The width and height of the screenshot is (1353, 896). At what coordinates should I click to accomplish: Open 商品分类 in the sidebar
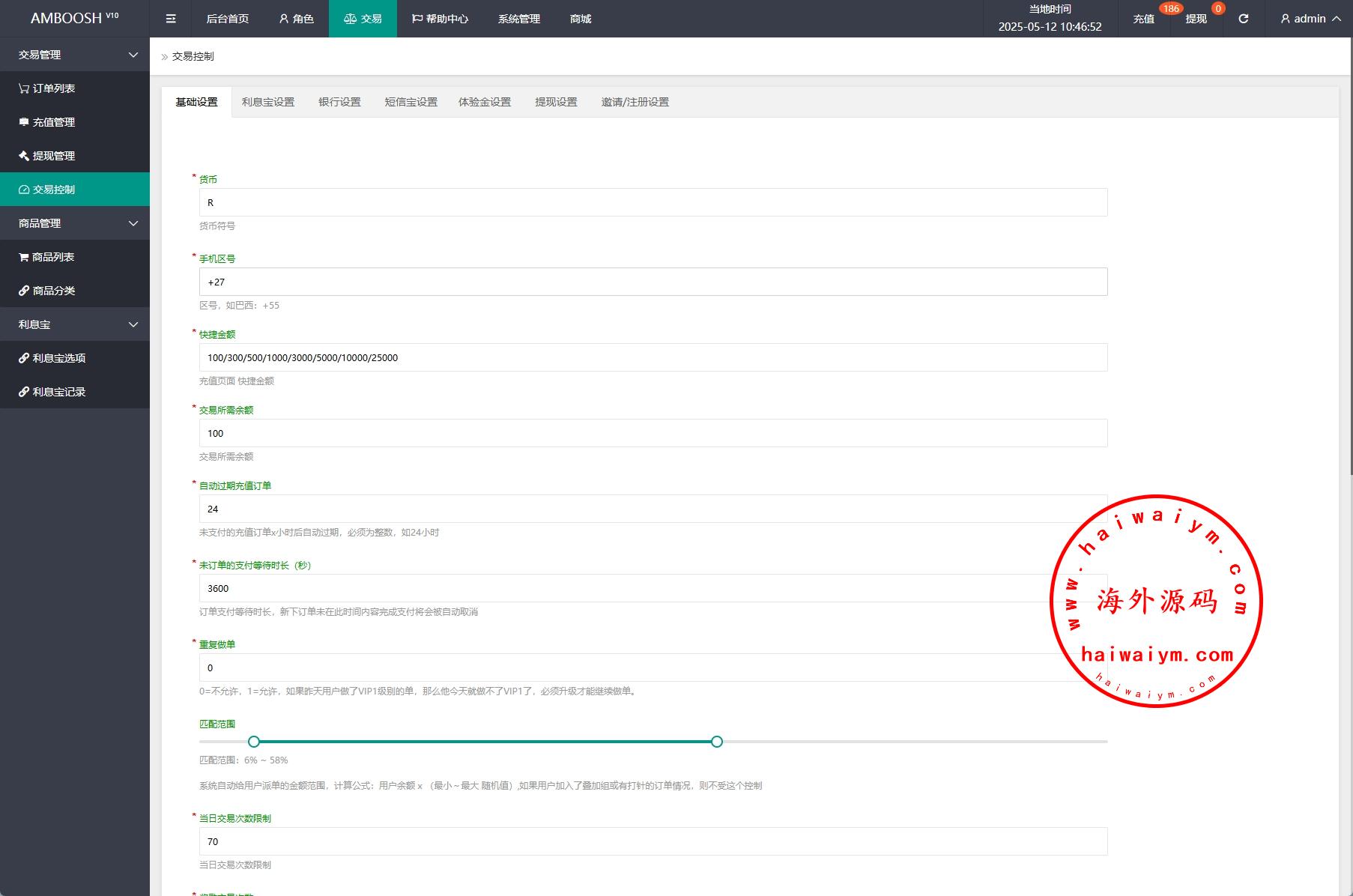click(x=47, y=291)
